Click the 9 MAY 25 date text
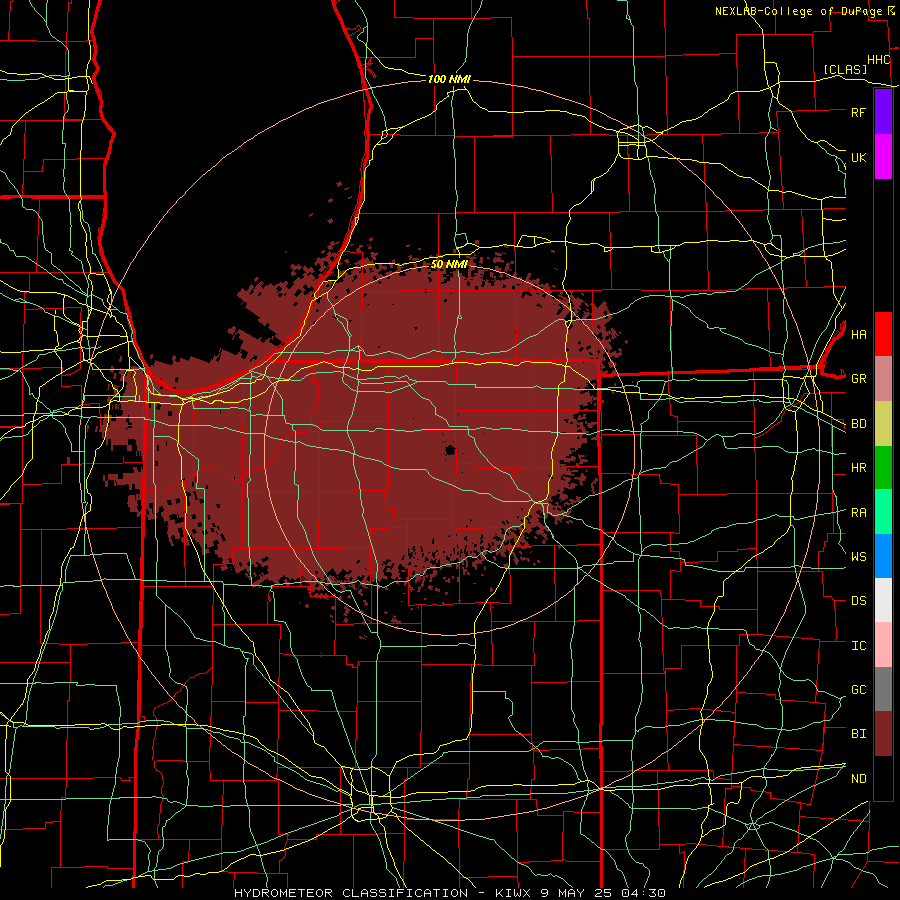 tap(577, 893)
